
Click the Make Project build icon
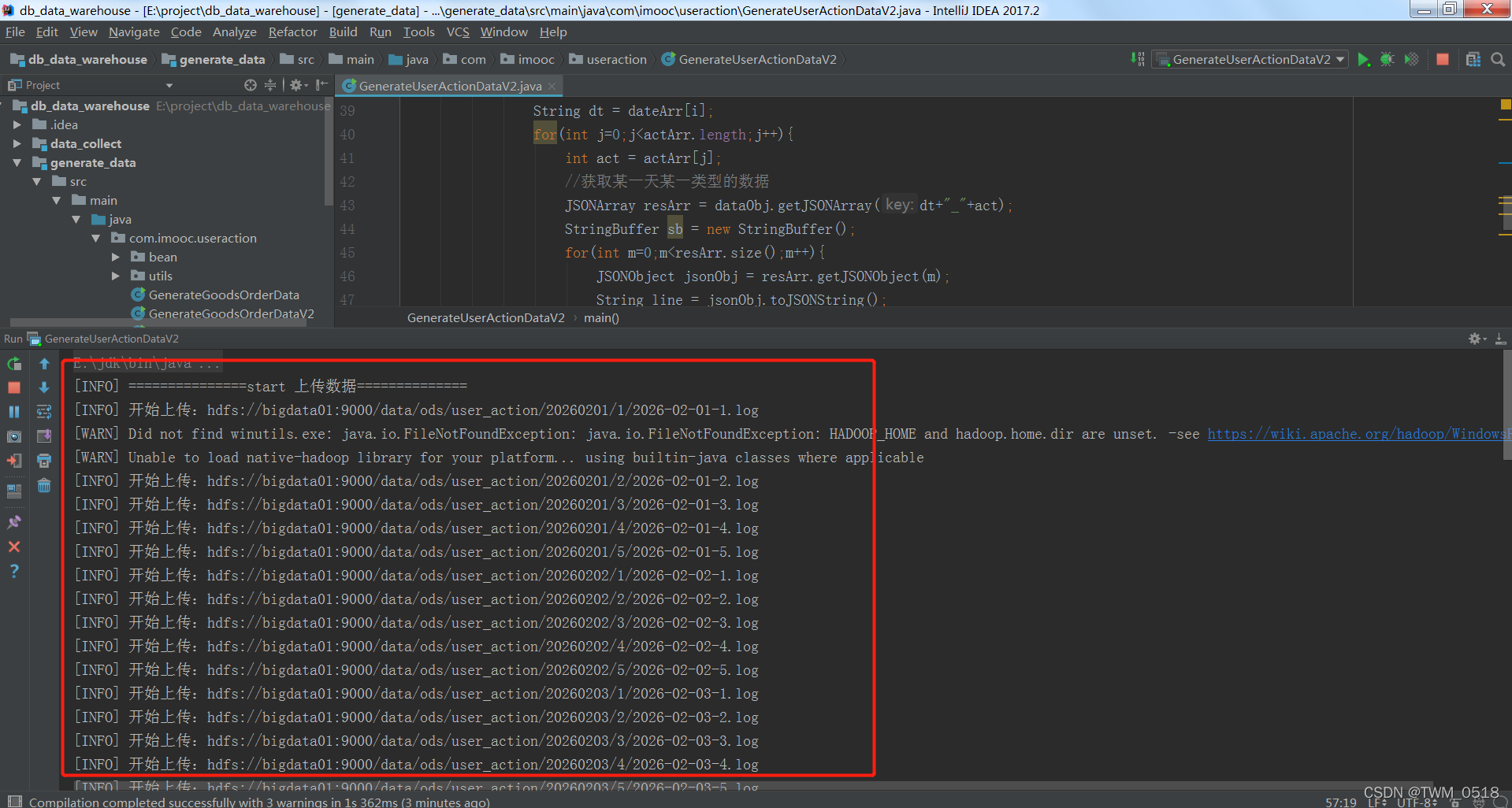[x=1138, y=59]
